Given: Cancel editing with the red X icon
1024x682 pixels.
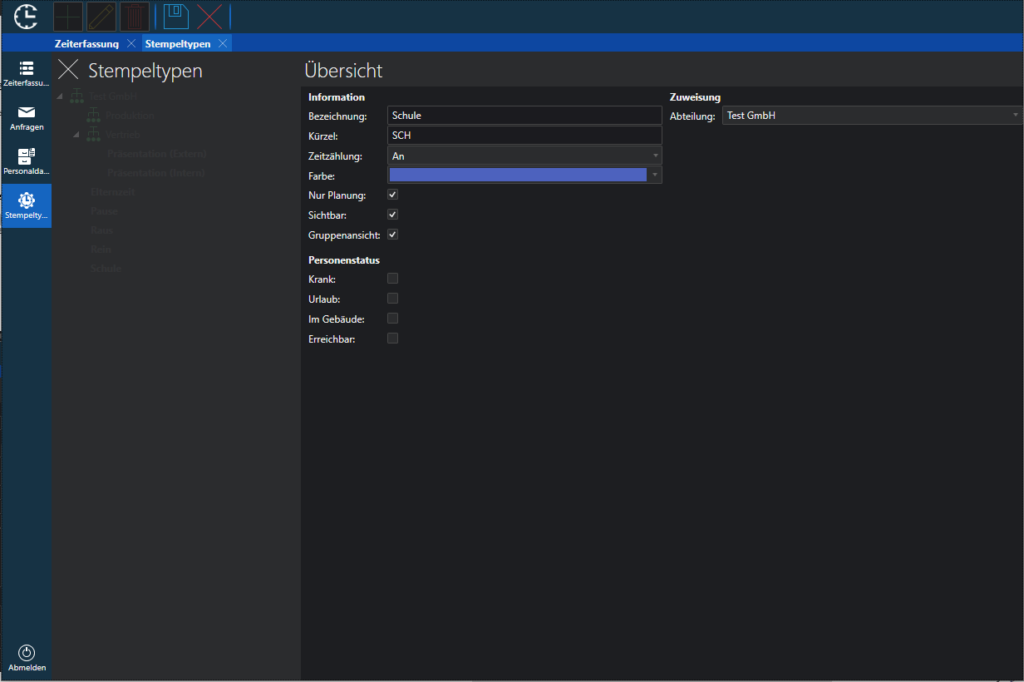Looking at the screenshot, I should click(x=210, y=17).
